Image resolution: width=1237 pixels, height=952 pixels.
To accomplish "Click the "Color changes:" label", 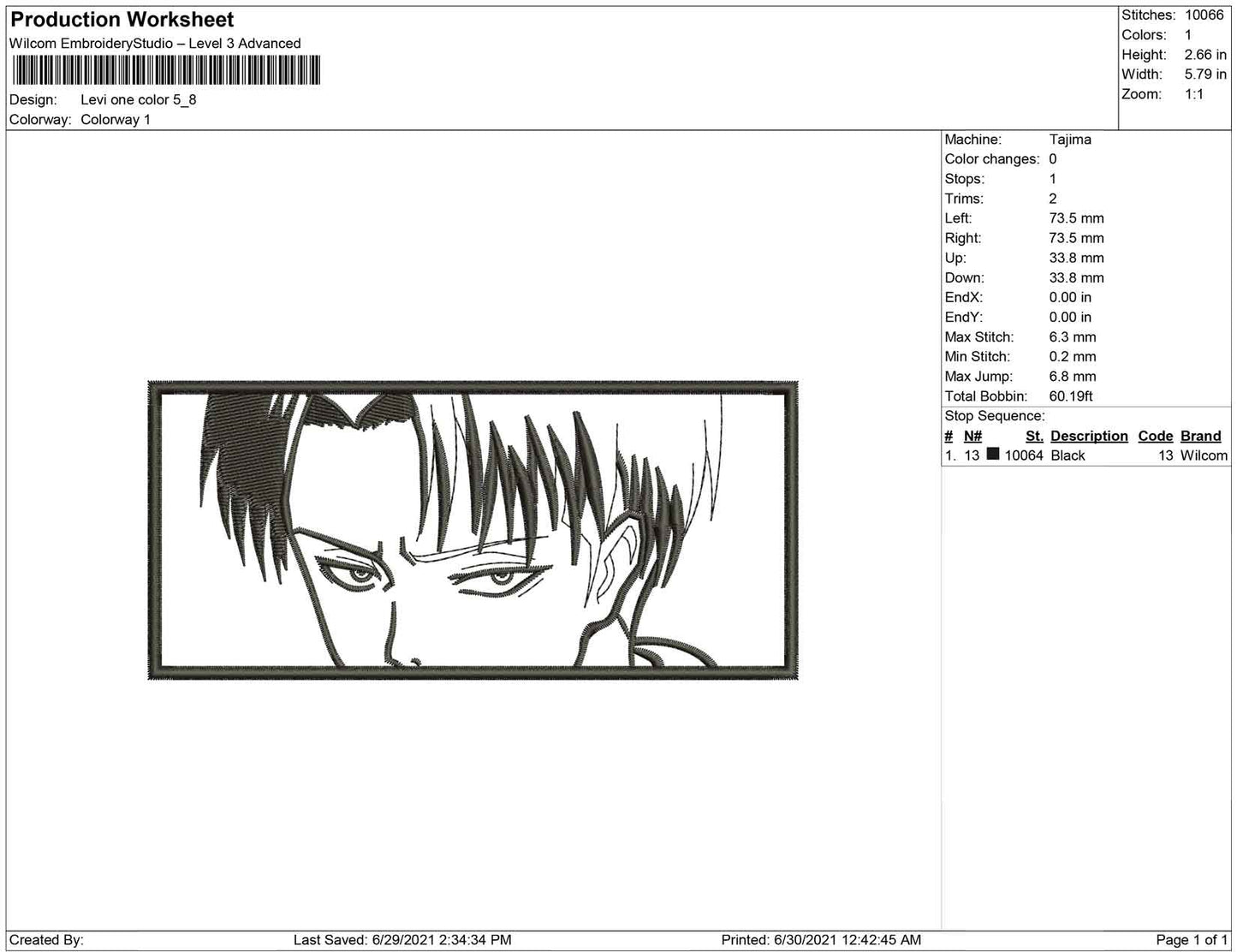I will click(992, 159).
